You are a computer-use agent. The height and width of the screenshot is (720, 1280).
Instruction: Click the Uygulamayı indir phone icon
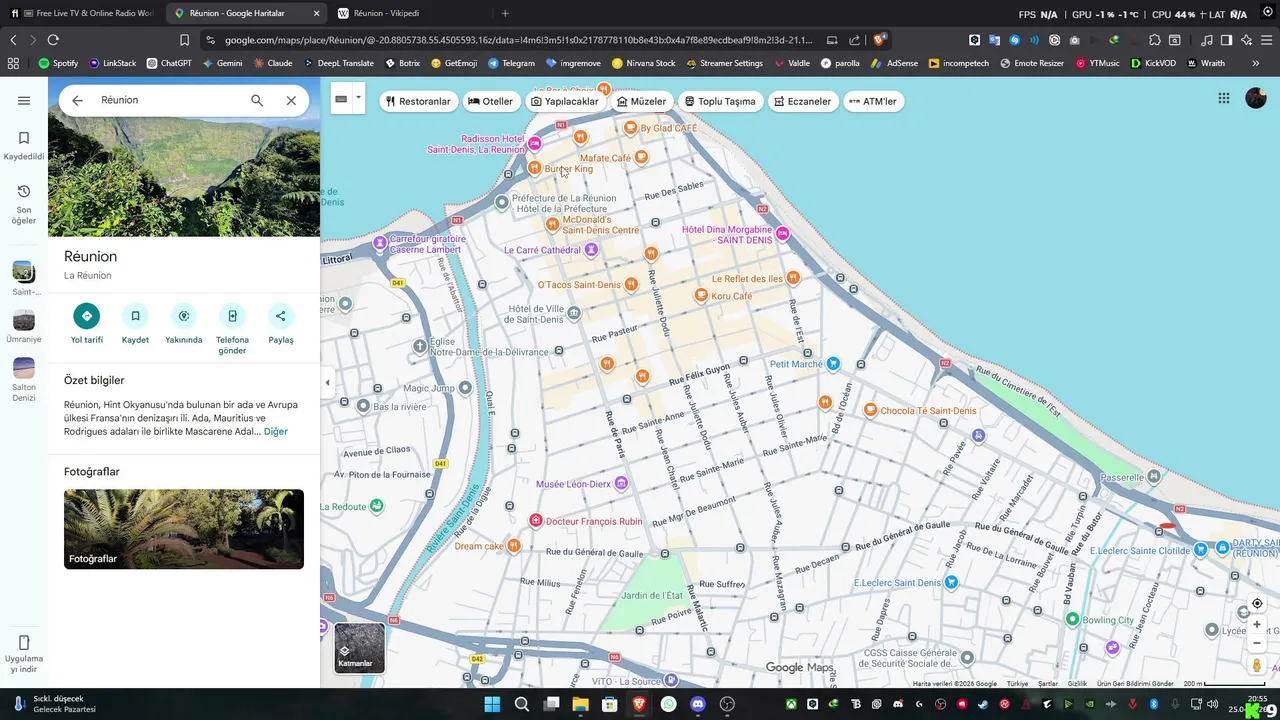24,642
